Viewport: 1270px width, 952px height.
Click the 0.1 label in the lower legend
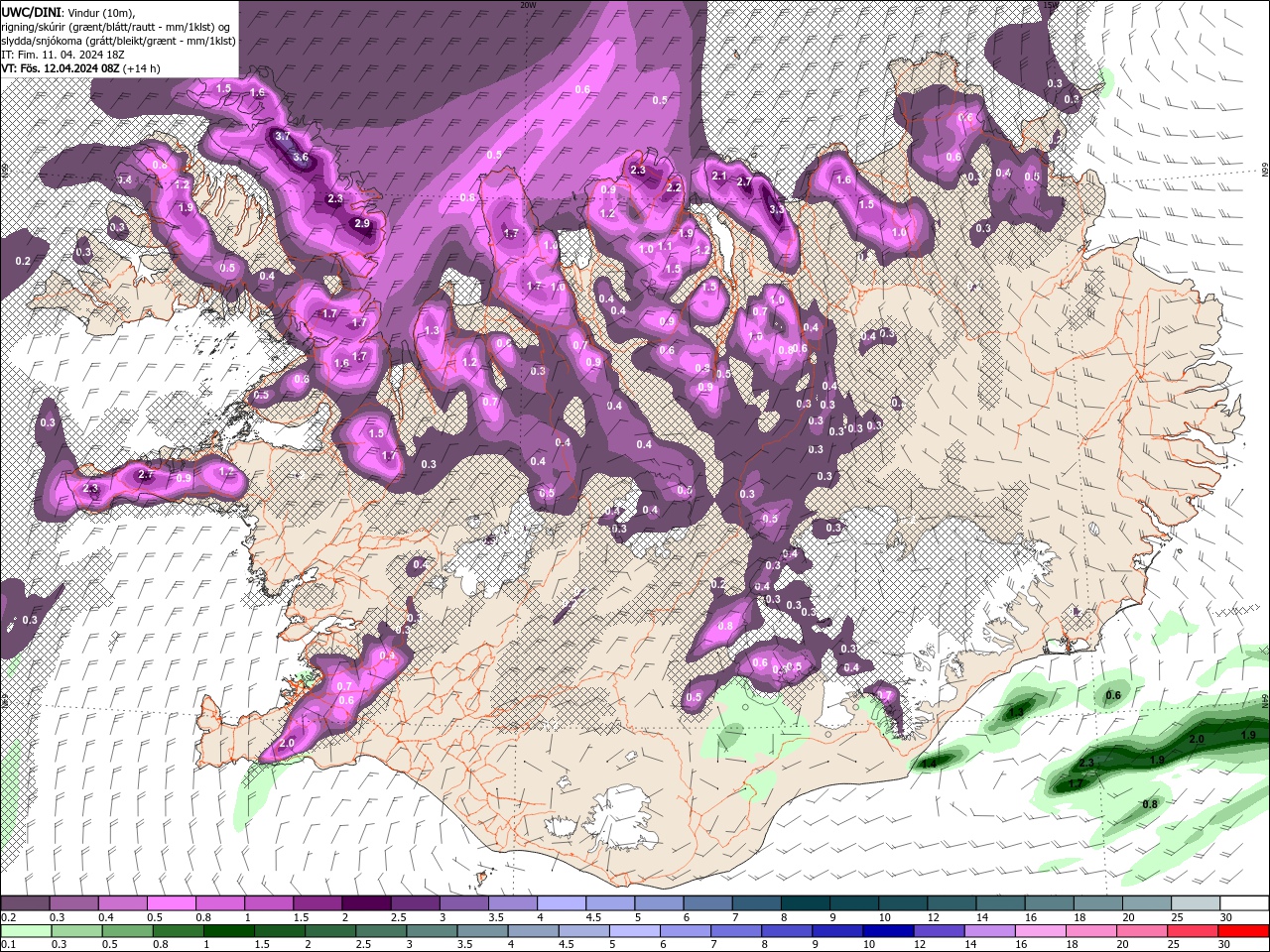(10, 944)
